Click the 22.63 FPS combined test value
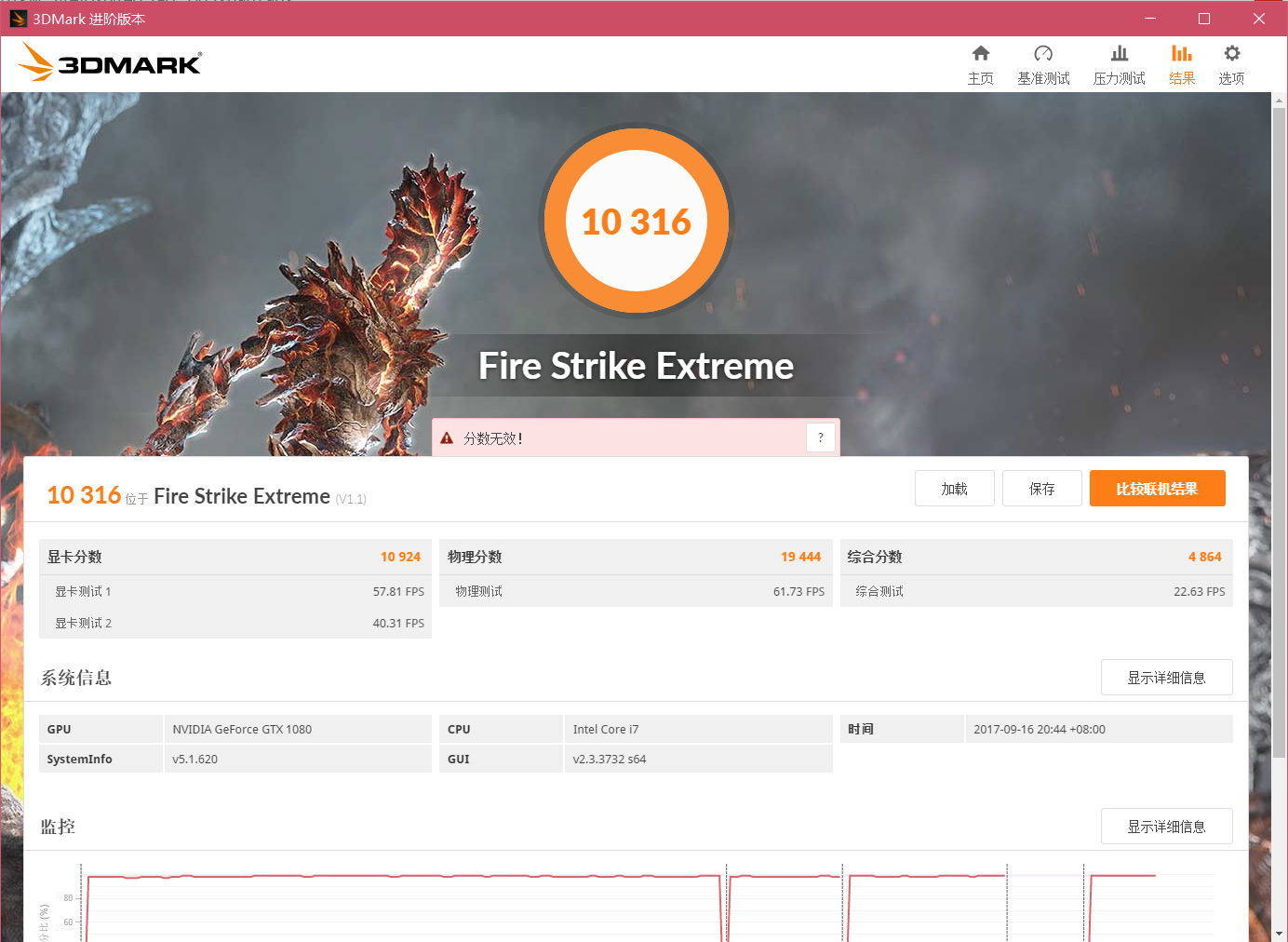 point(1200,591)
